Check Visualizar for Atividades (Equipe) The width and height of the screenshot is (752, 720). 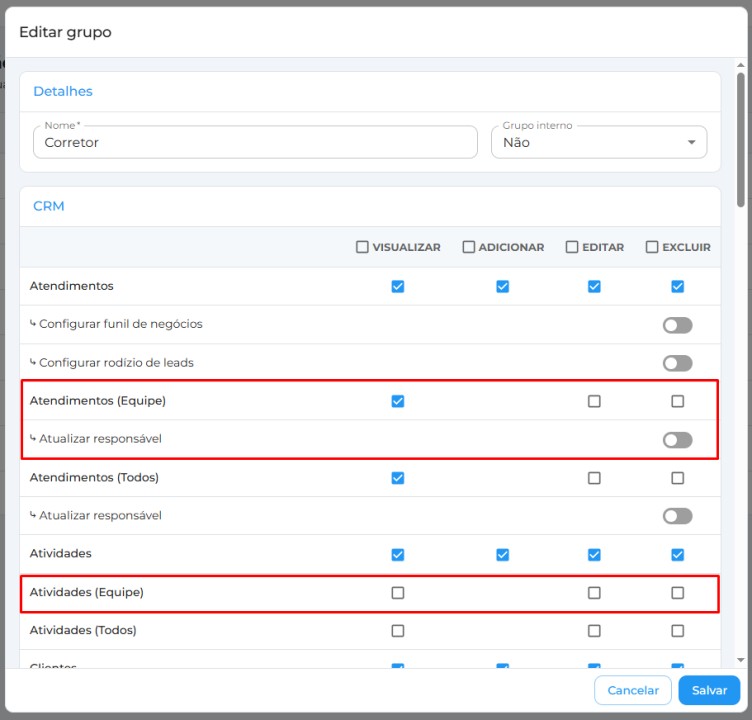pos(398,593)
